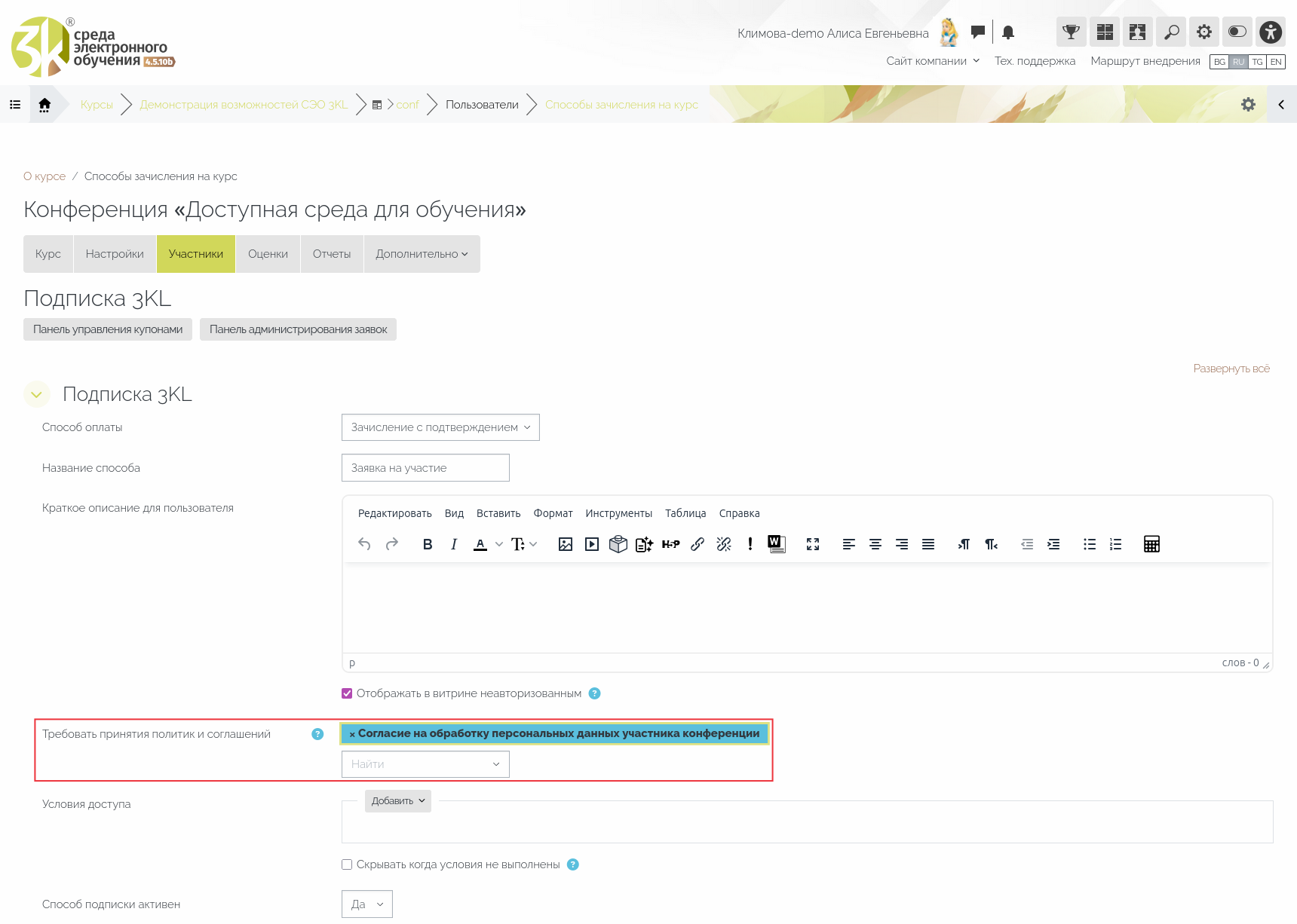Viewport: 1297px width, 924px height.
Task: Collapse the 'Подписка 3KL' section
Action: [36, 394]
